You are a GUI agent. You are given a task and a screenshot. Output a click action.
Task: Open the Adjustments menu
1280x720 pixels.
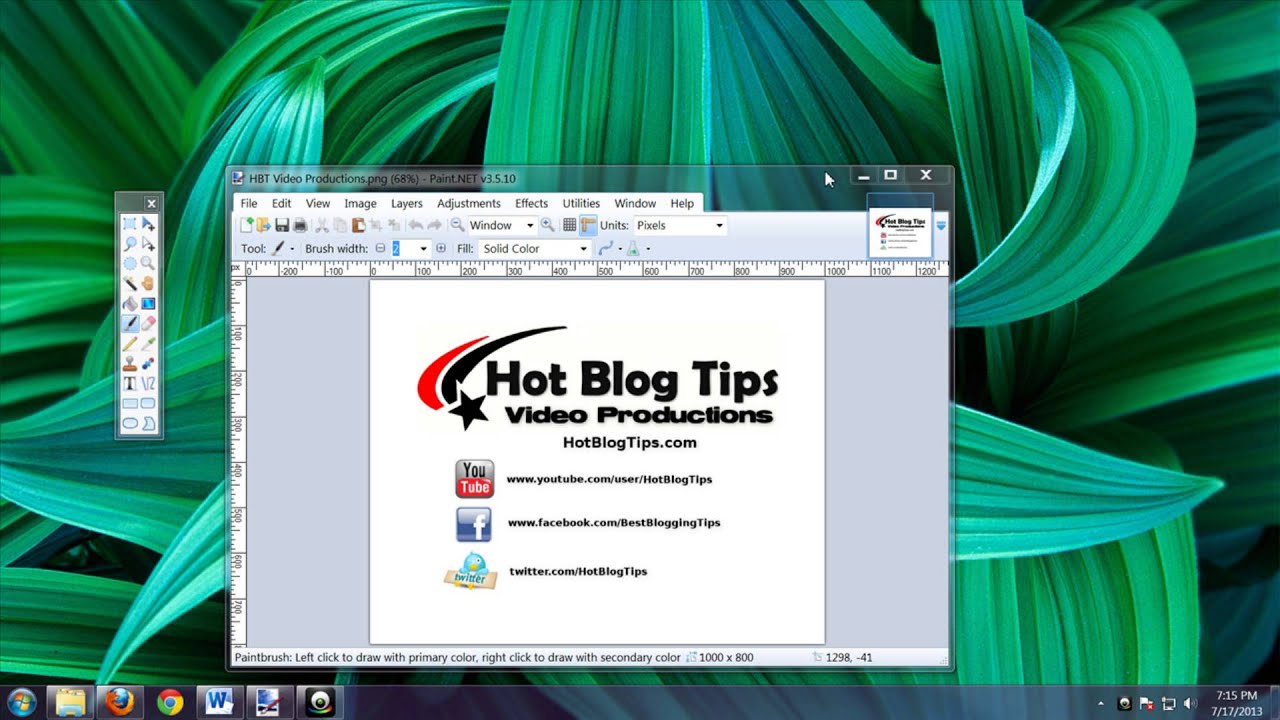point(468,203)
